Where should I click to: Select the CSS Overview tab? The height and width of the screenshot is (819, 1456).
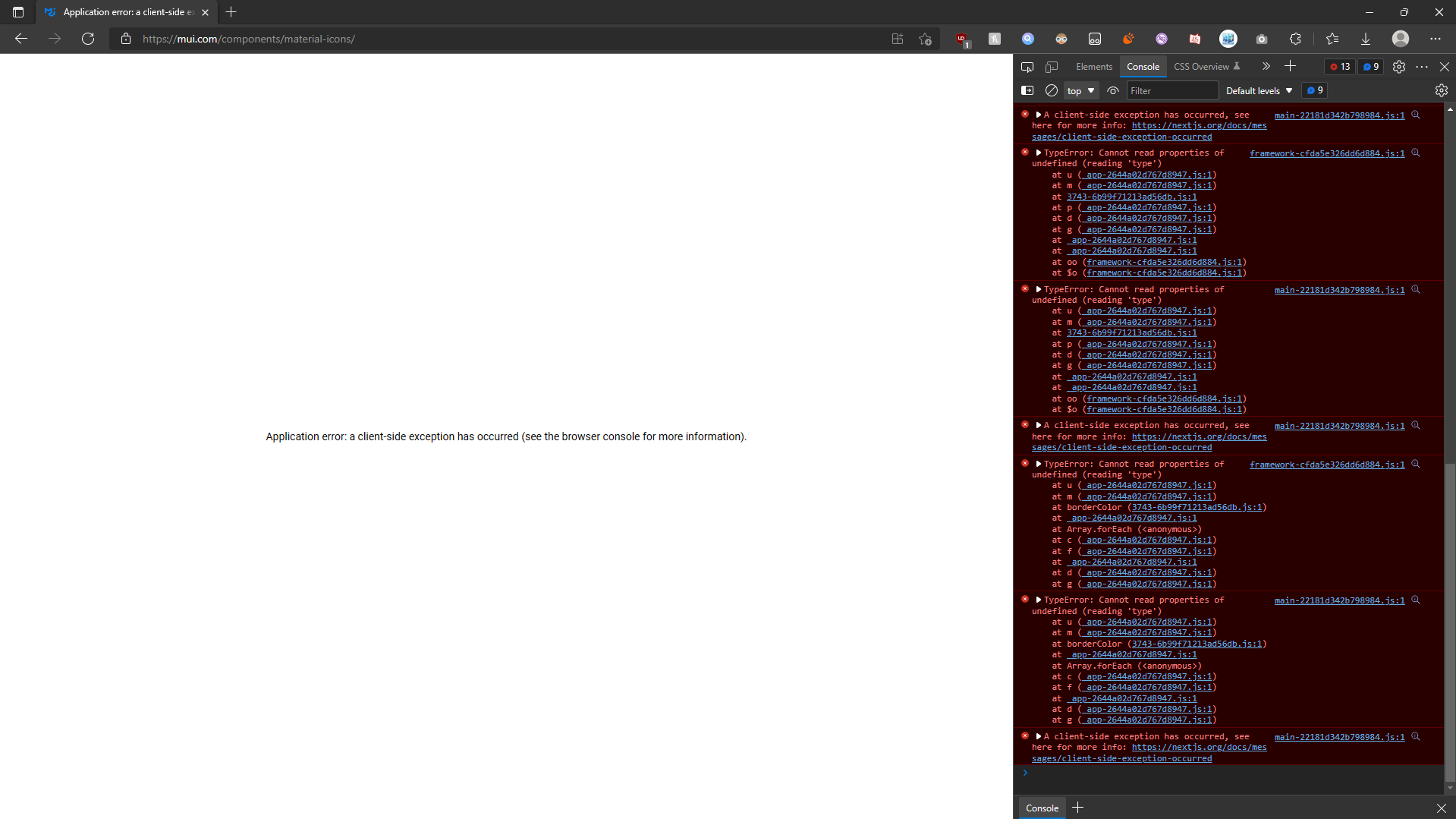pyautogui.click(x=1201, y=66)
